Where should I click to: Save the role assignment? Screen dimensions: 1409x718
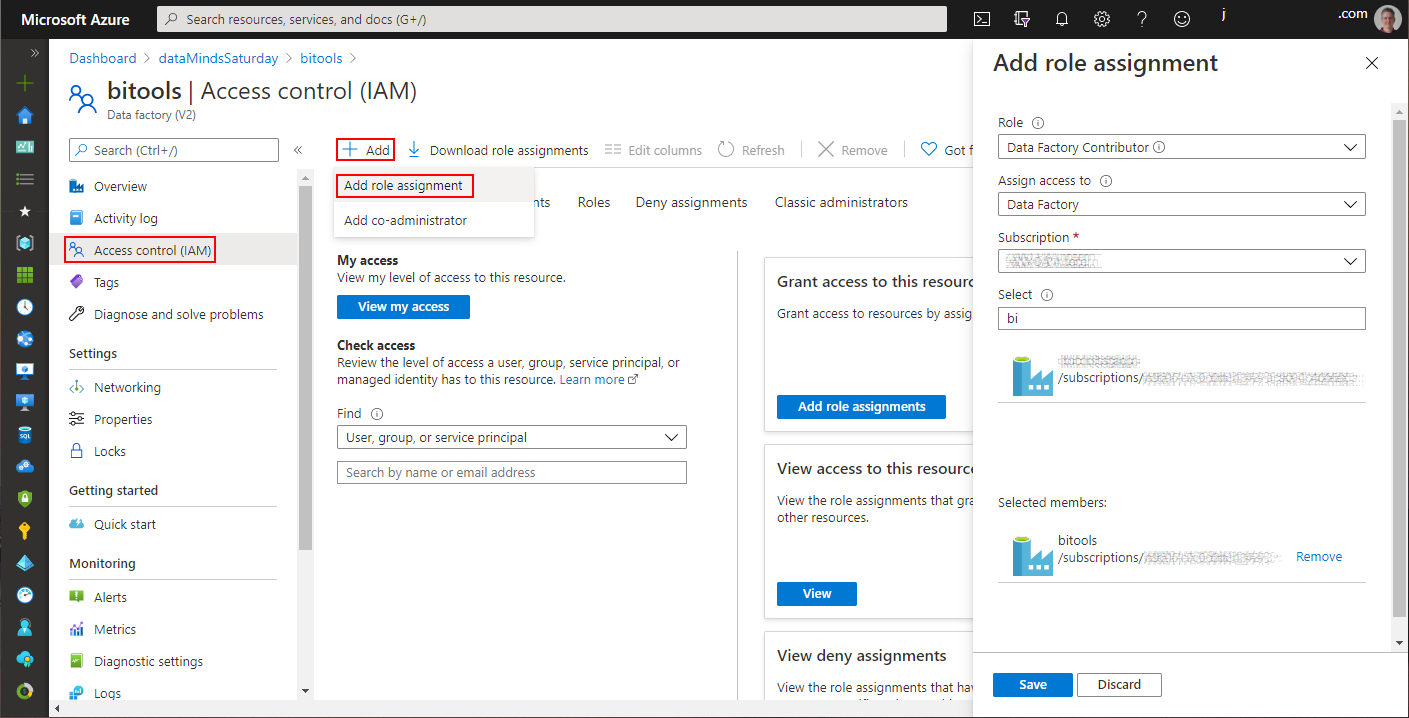click(1032, 684)
